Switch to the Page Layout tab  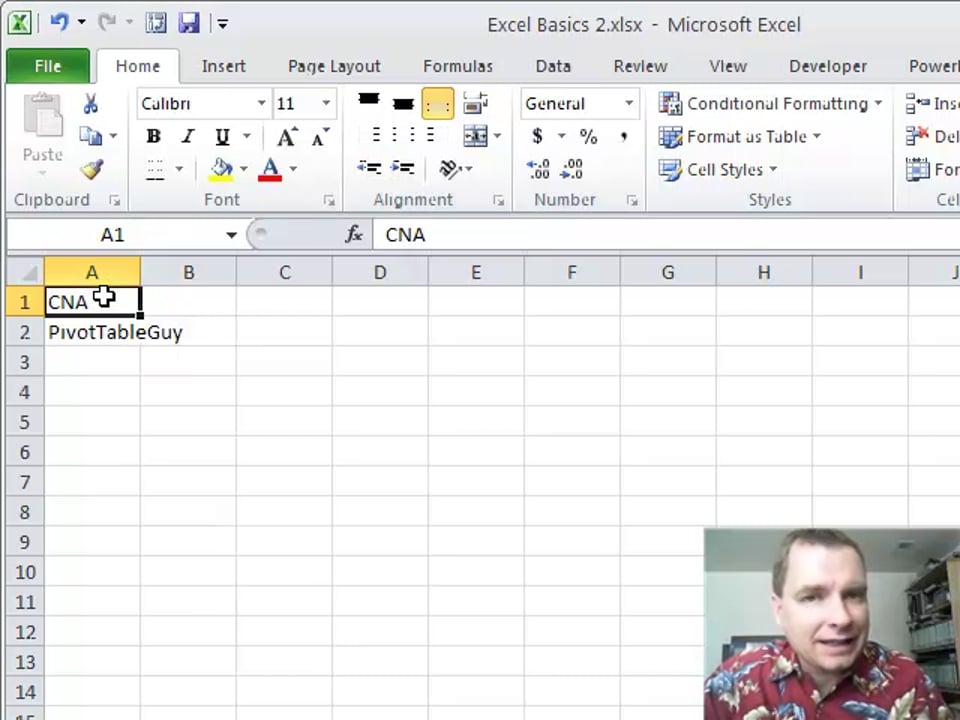334,66
